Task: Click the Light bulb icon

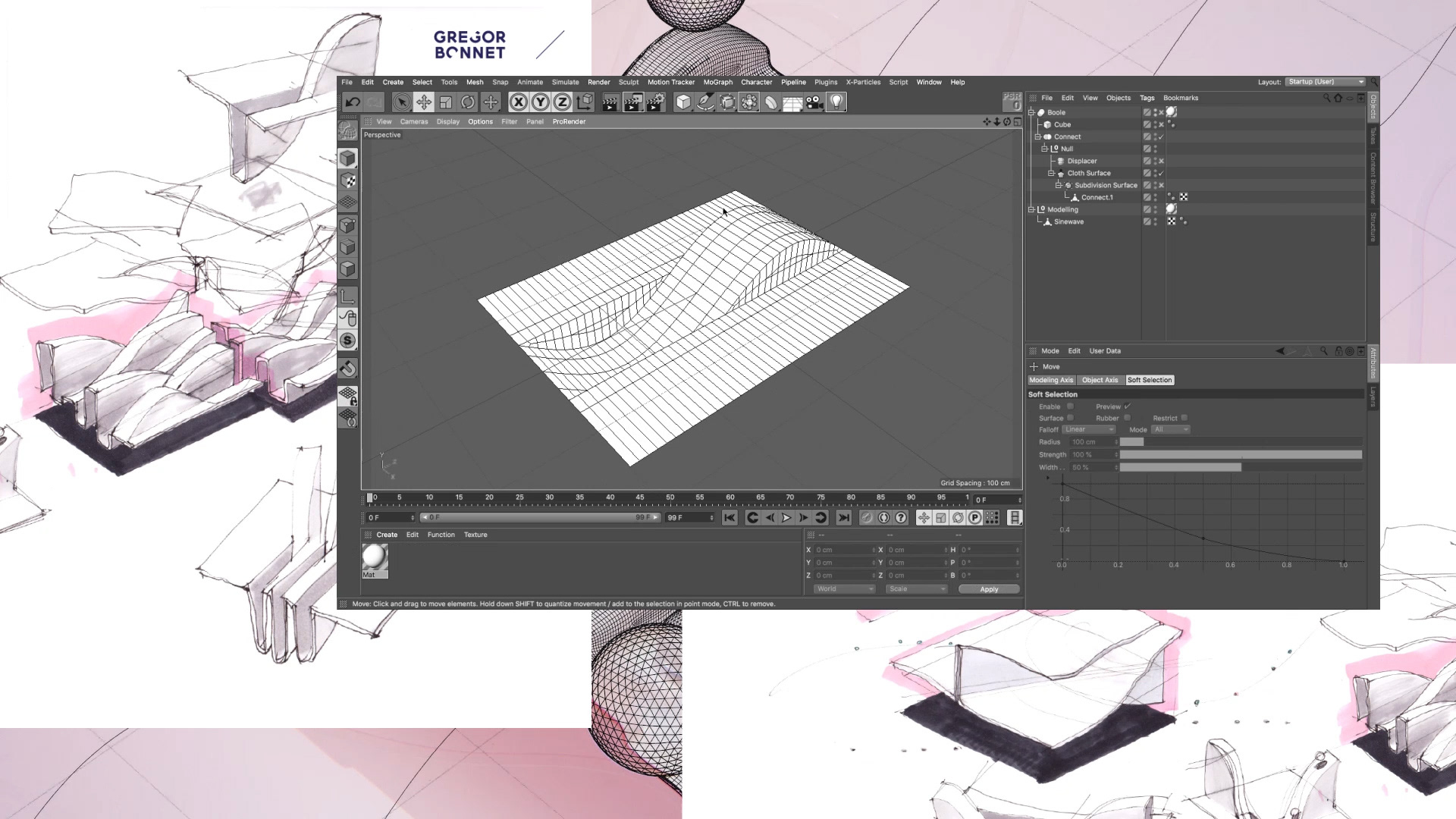Action: tap(836, 102)
